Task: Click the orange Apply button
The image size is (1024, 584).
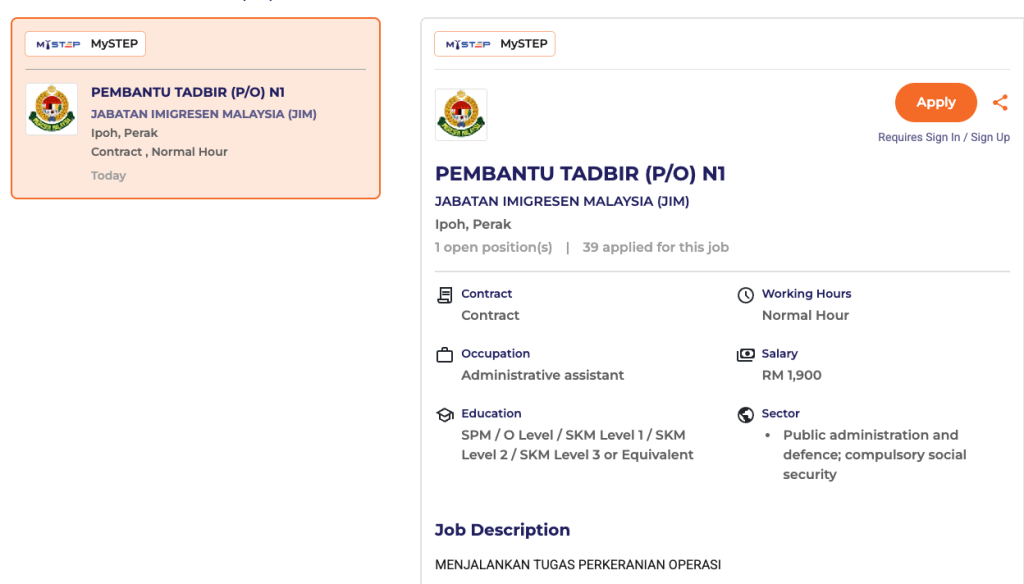Action: pos(935,102)
